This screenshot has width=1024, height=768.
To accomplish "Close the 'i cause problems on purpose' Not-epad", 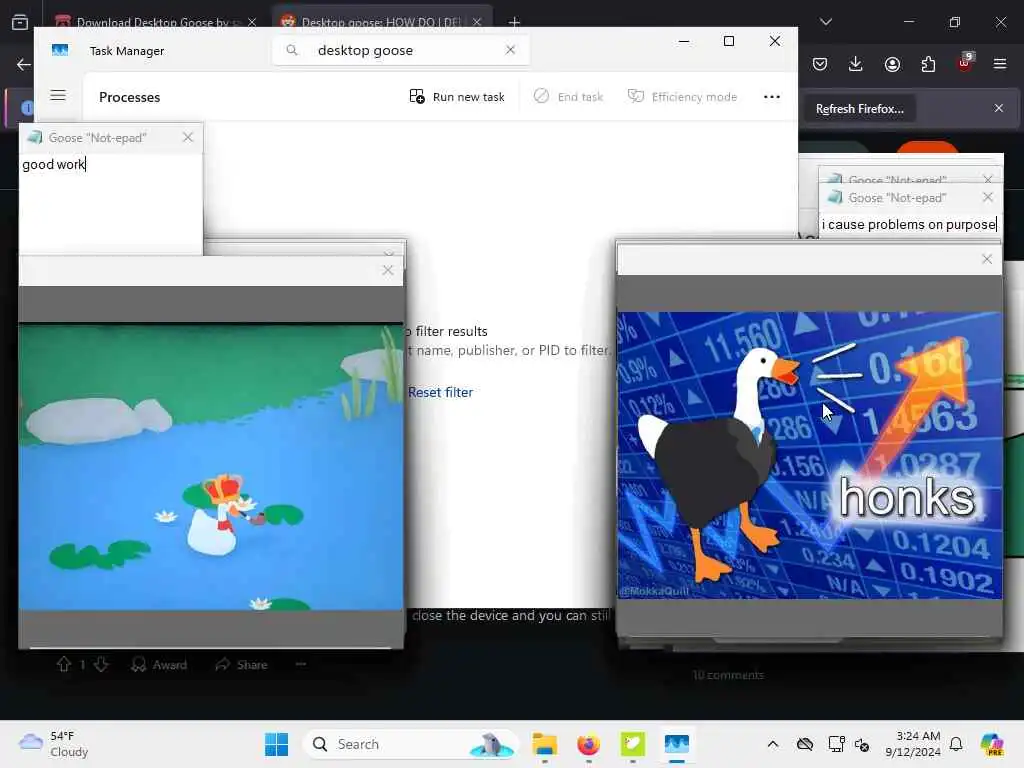I will (x=987, y=197).
